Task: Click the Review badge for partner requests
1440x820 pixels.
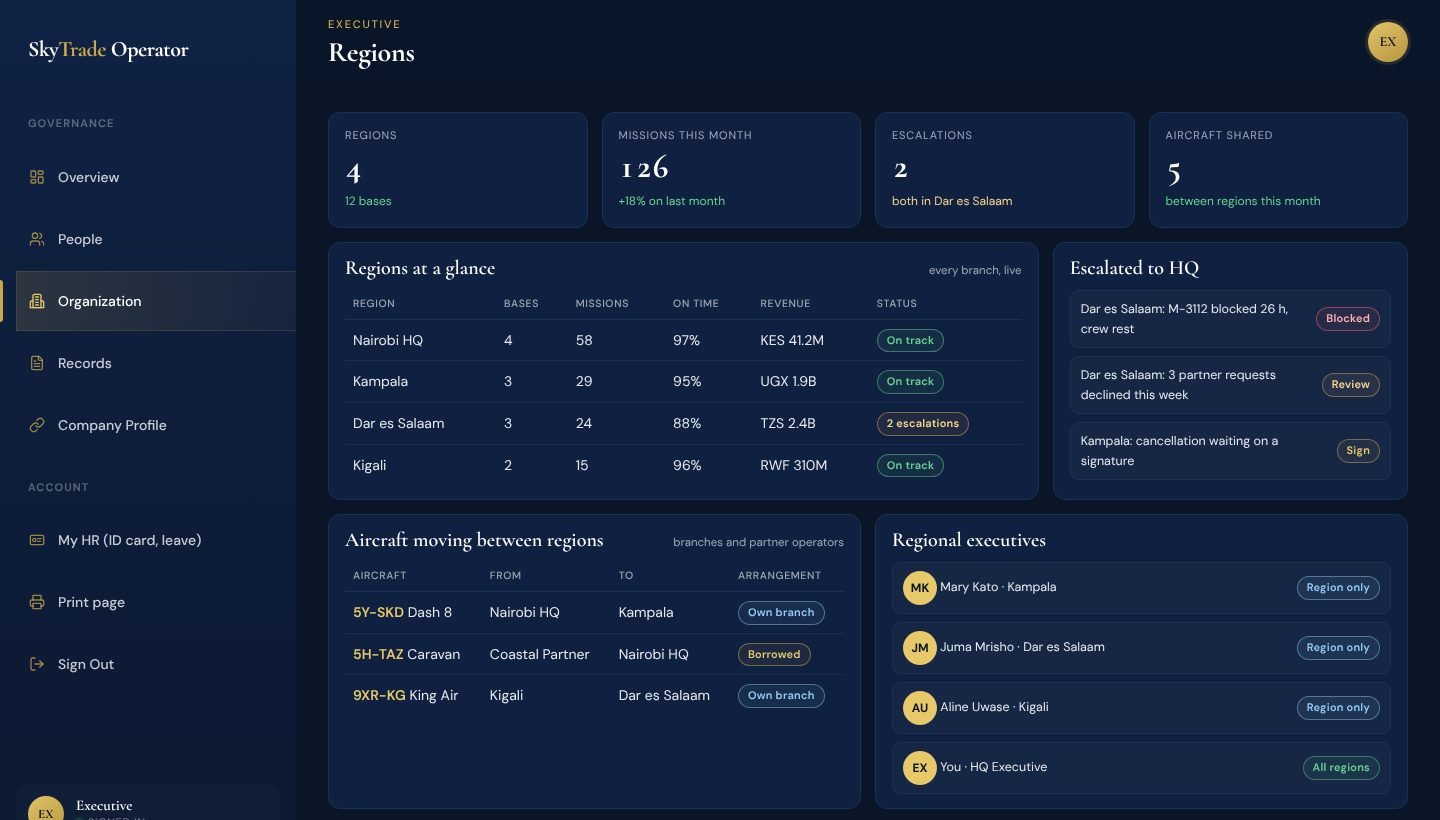Action: 1350,385
